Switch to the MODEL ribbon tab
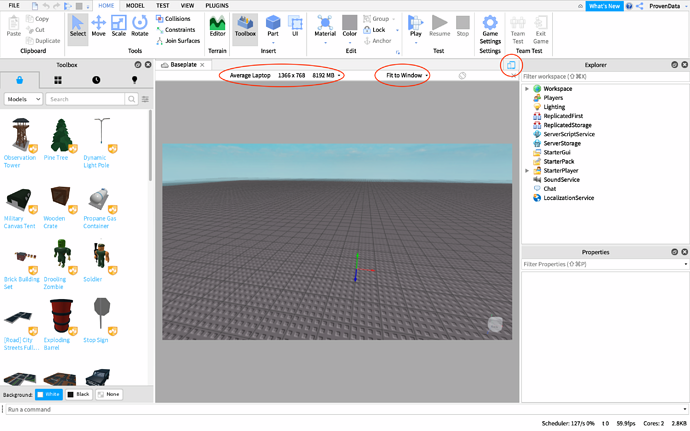 tap(135, 6)
